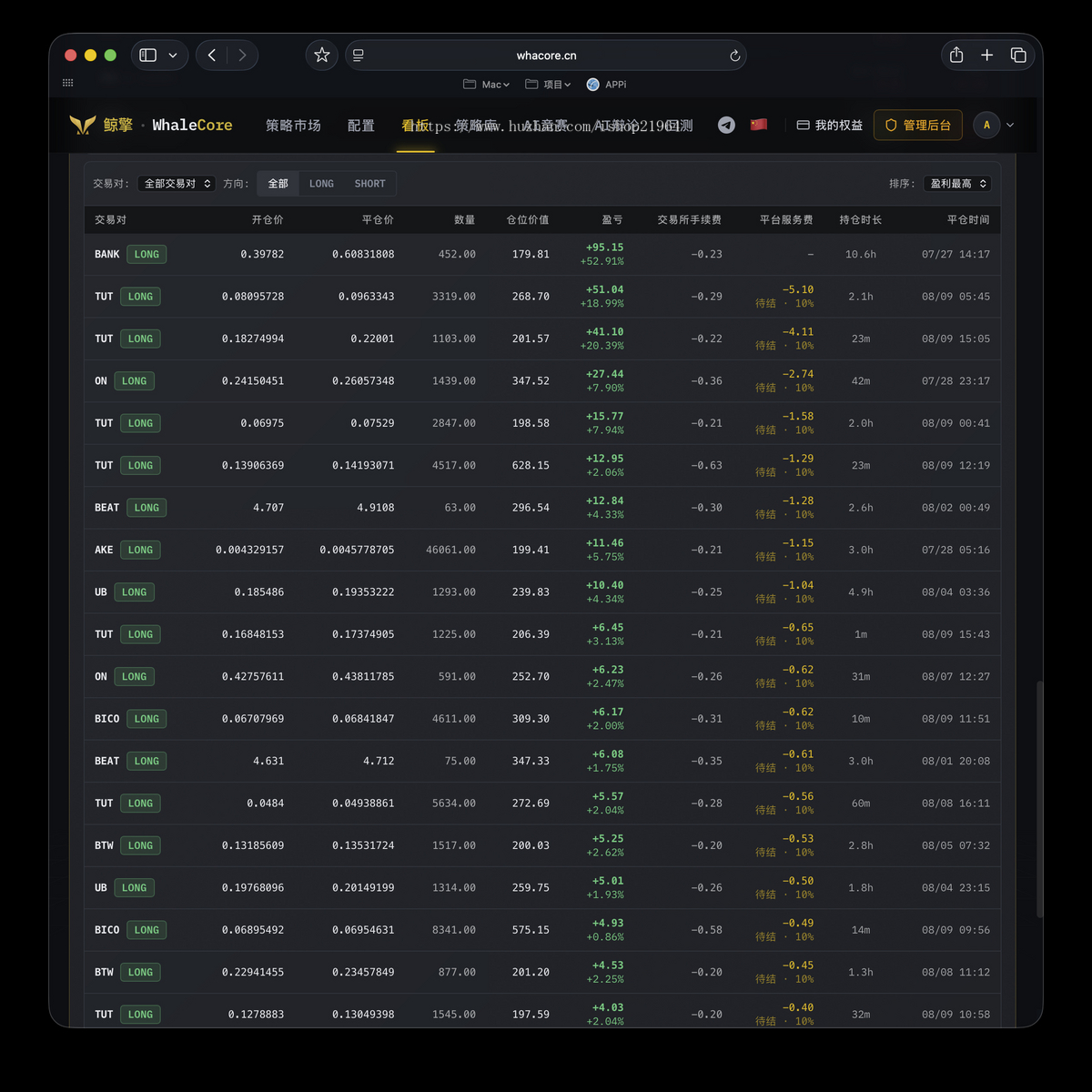1092x1092 pixels.
Task: Filter positions by SHORT direction
Action: tap(369, 184)
